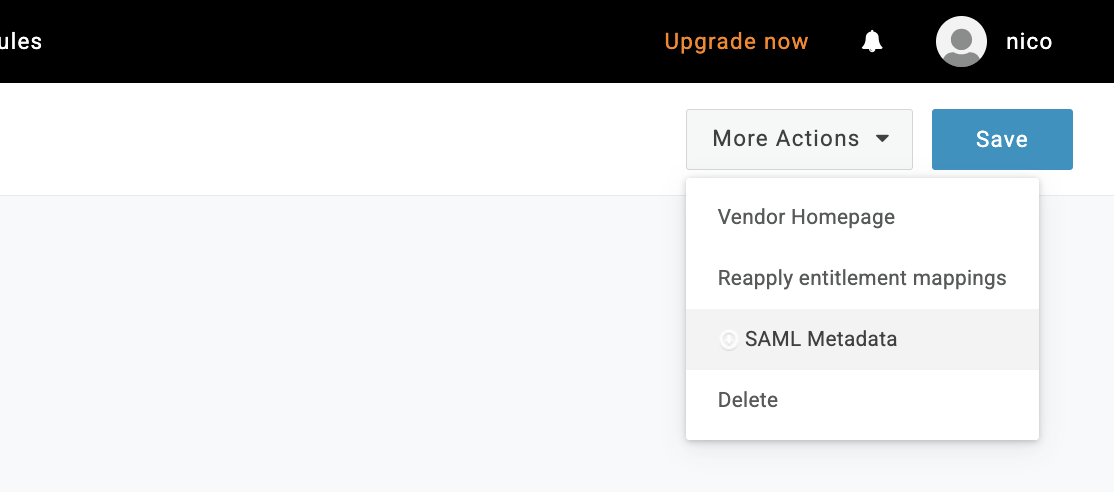This screenshot has height=492, width=1114.
Task: Click the 'More Actions' text label
Action: 785,139
